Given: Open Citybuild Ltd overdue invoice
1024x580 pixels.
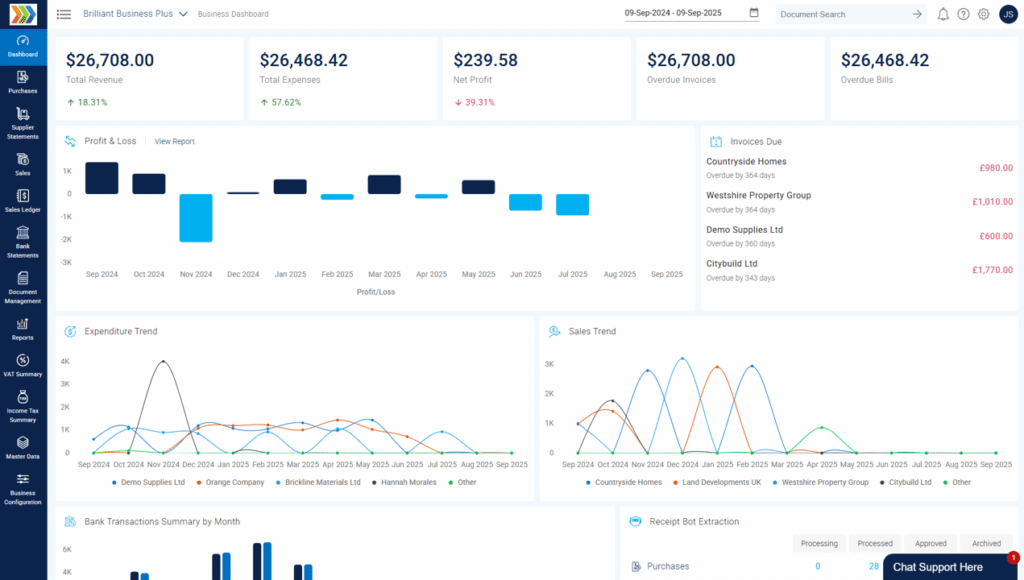Looking at the screenshot, I should (859, 270).
